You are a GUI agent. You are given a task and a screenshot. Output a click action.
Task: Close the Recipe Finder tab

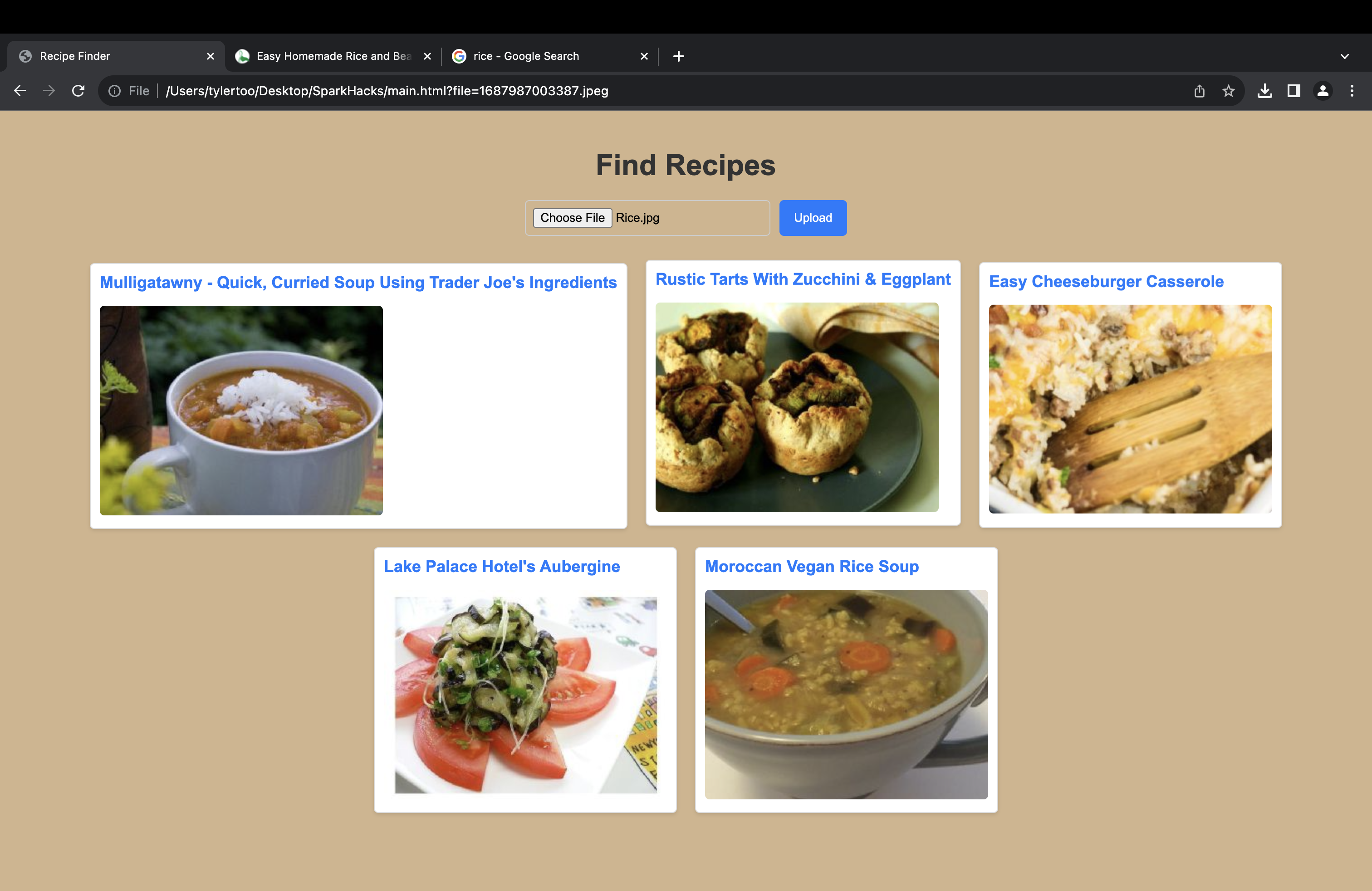coord(211,56)
